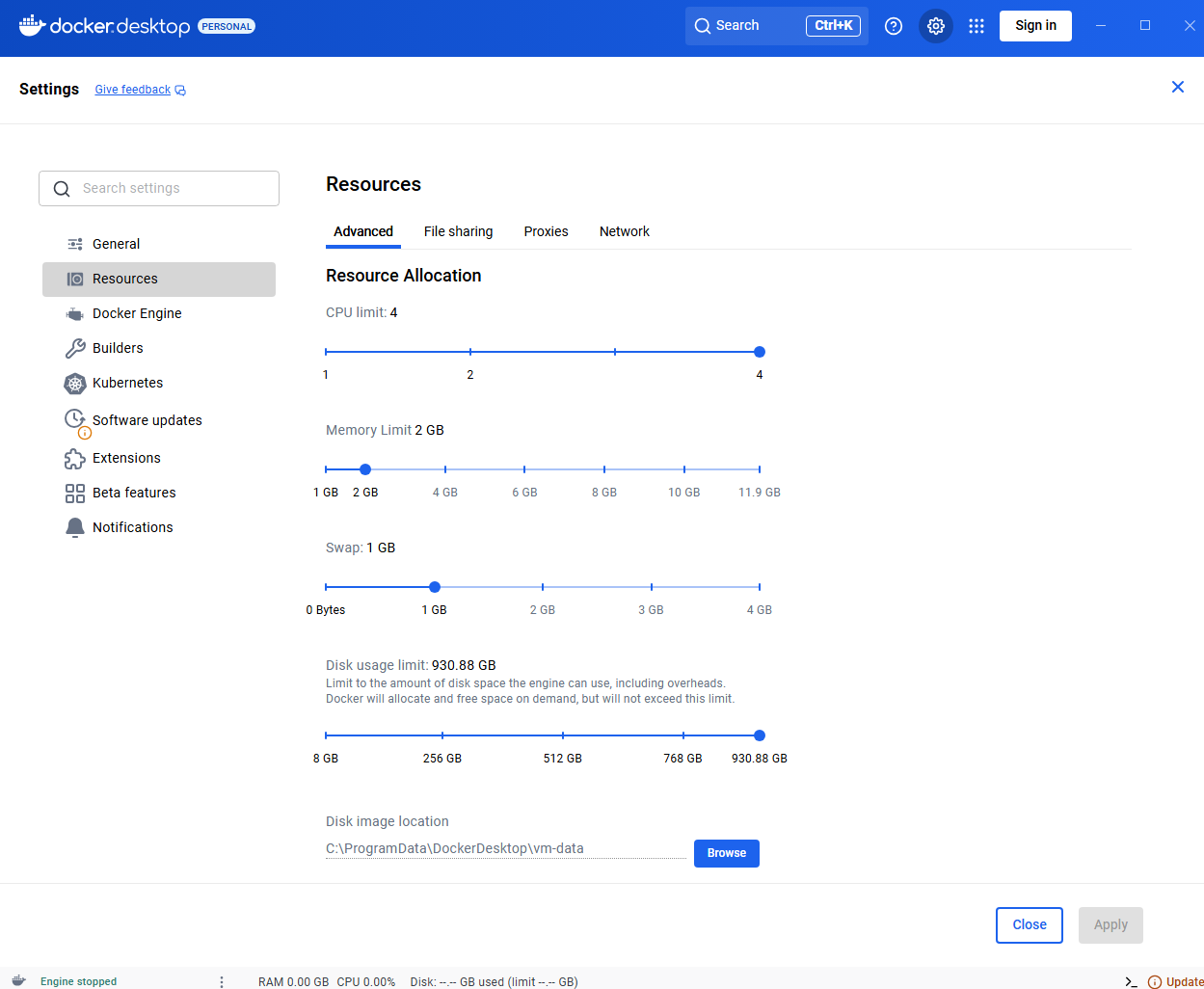Click the Update text in status bar
1204x989 pixels.
(1185, 982)
